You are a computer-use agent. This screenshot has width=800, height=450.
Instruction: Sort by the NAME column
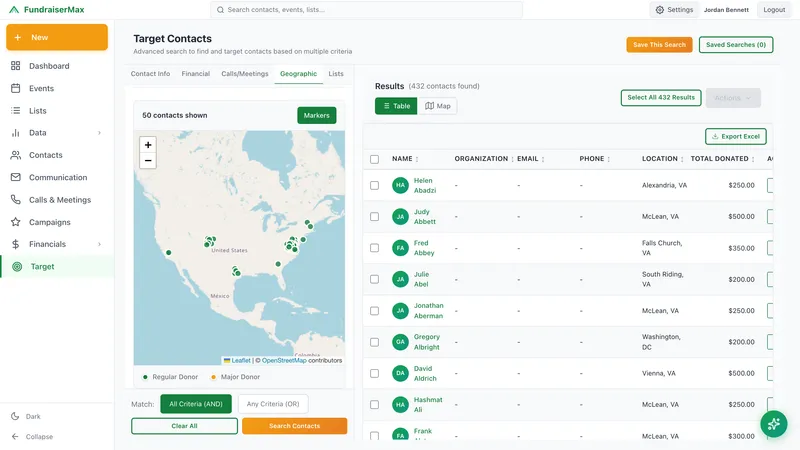click(405, 159)
